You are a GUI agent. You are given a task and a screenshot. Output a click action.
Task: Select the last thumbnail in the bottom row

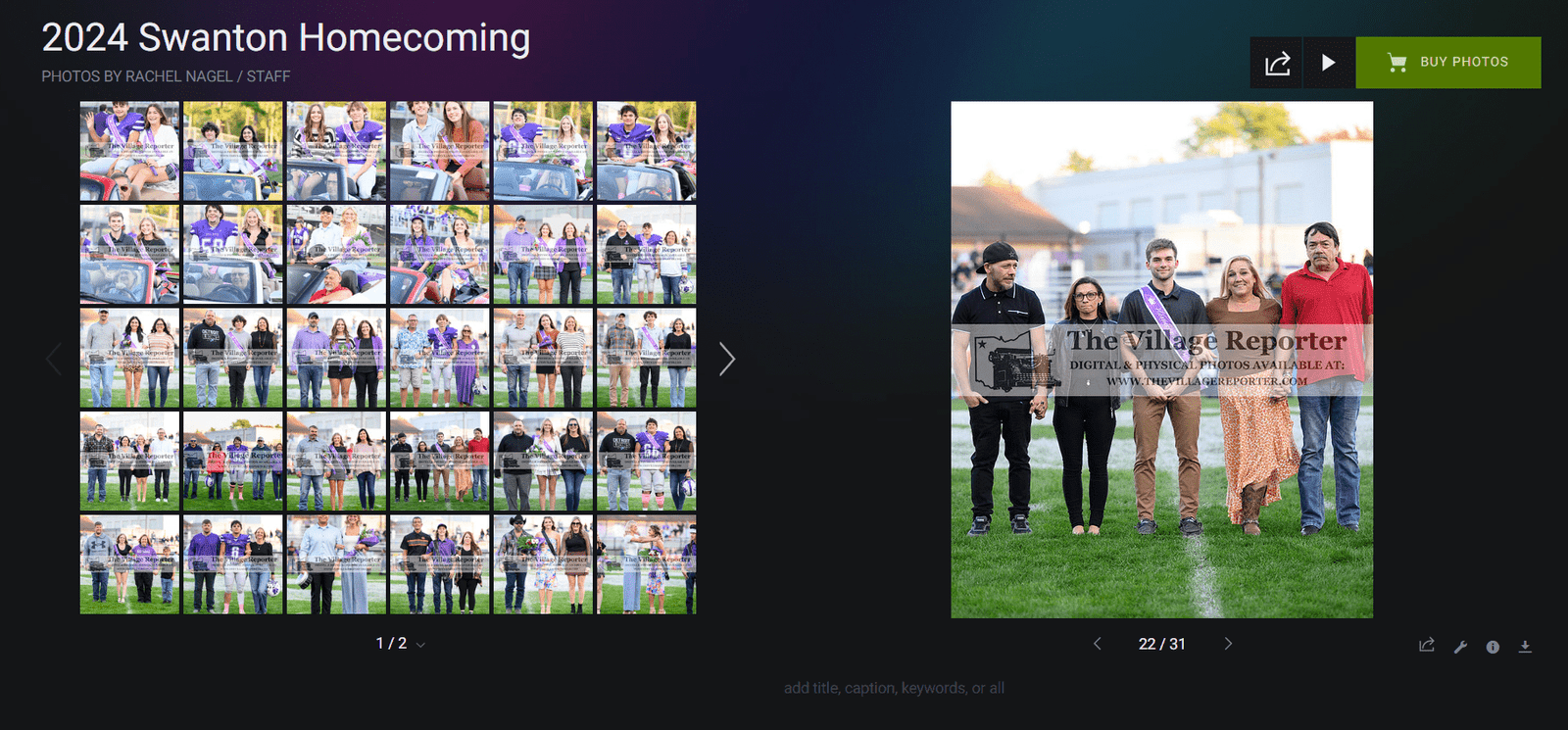click(x=647, y=564)
